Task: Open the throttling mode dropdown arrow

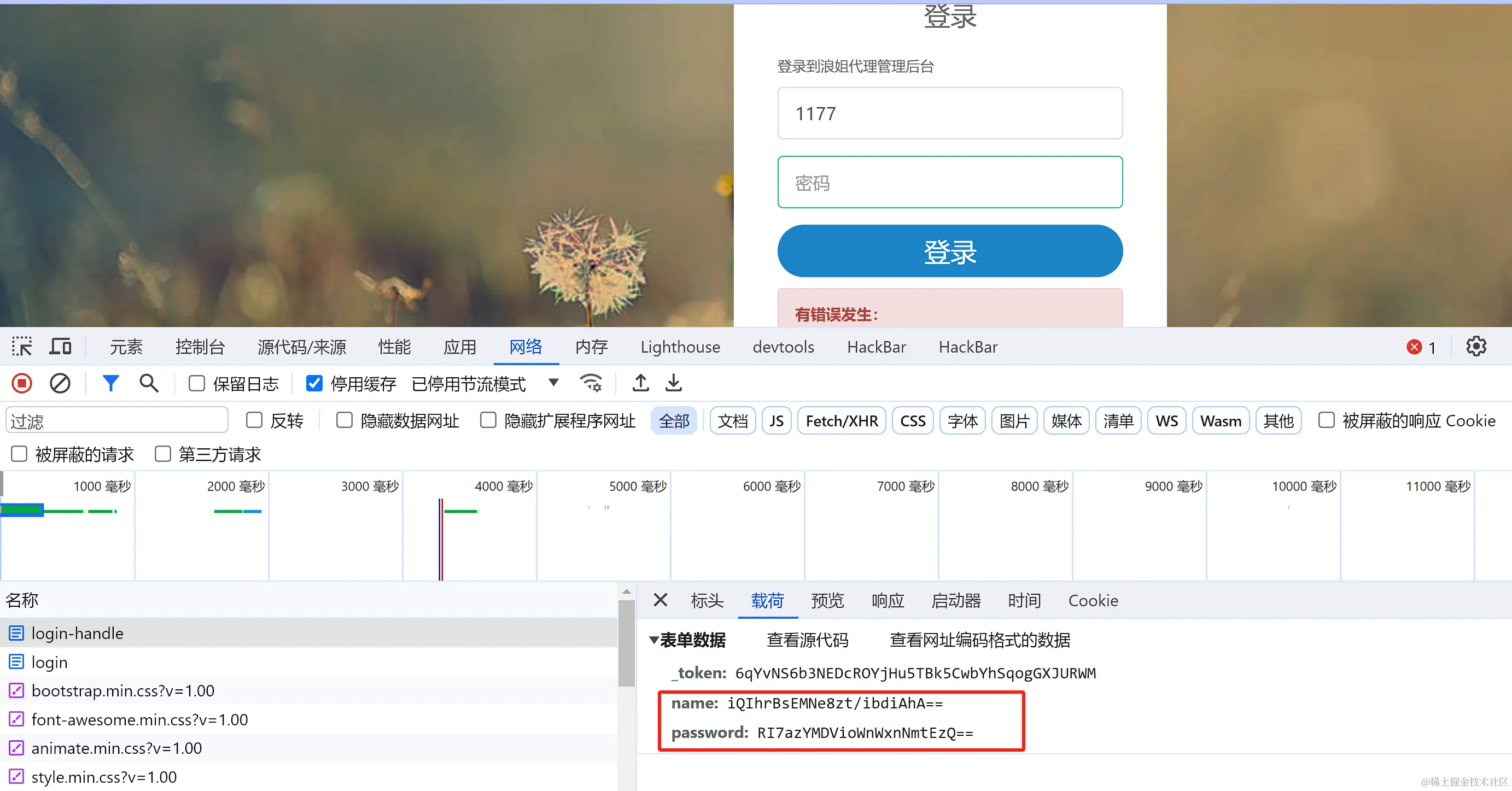Action: coord(553,383)
